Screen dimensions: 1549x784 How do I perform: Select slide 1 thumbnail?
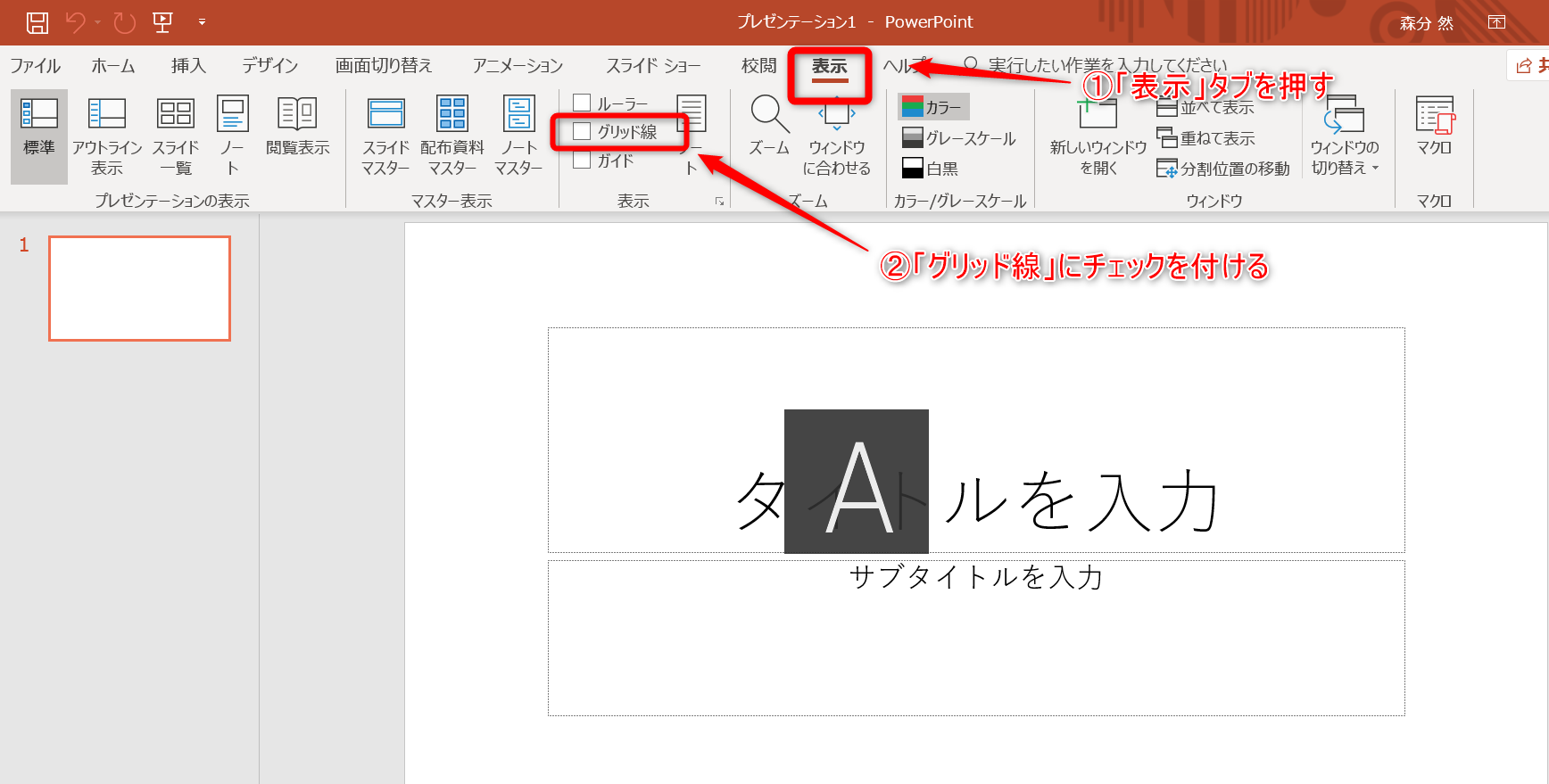tap(140, 288)
